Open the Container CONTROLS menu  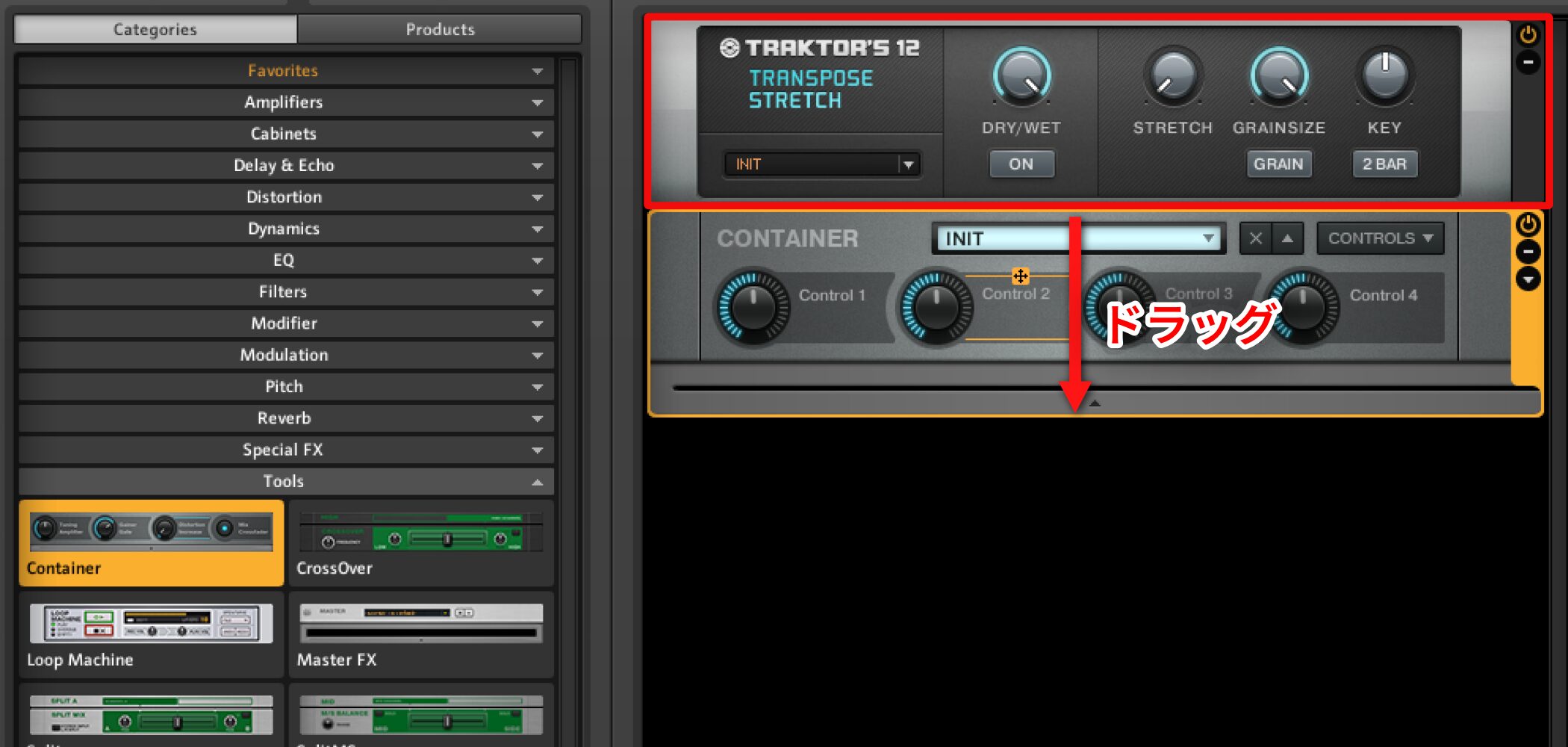(x=1380, y=239)
